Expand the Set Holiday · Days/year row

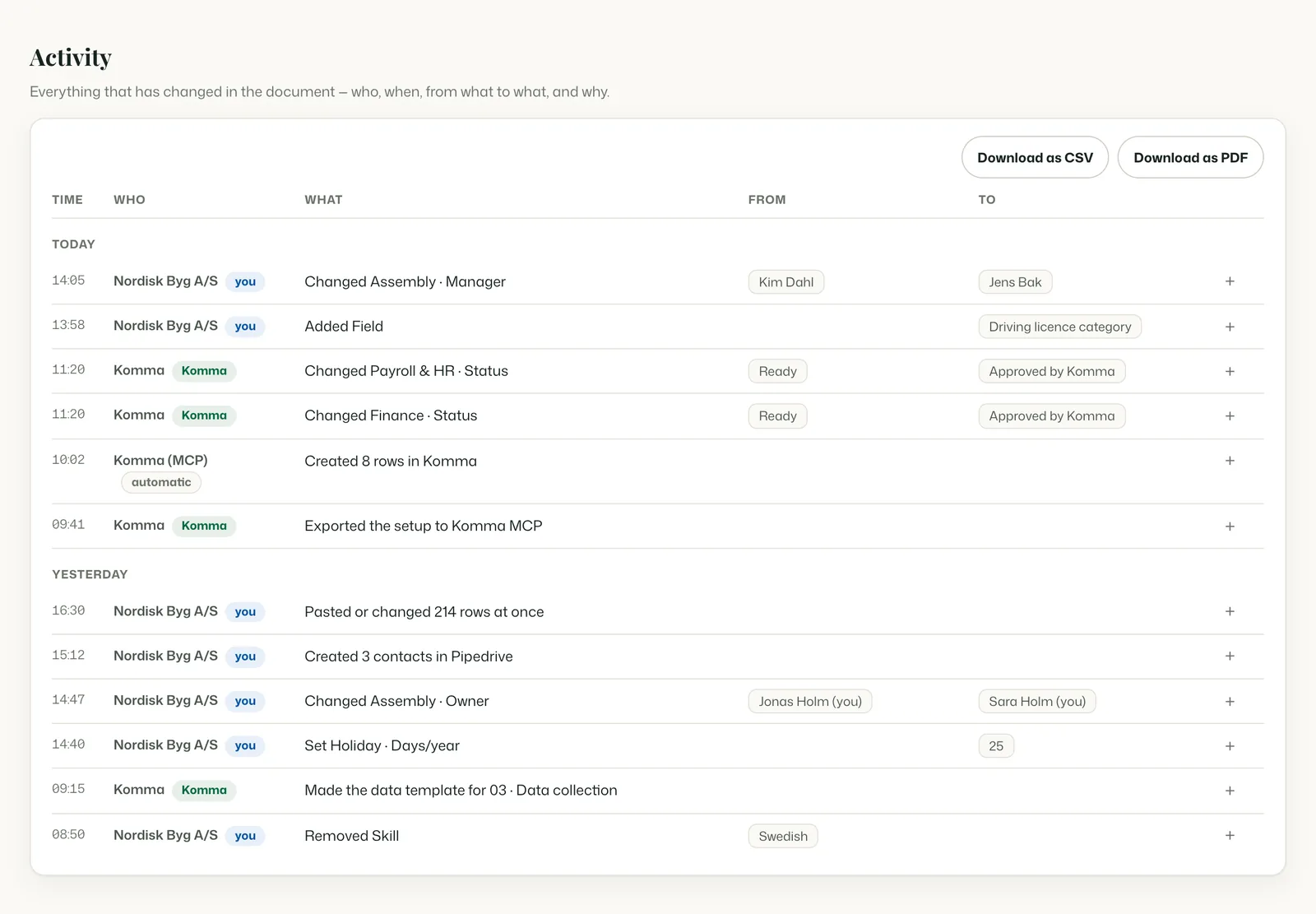1230,746
